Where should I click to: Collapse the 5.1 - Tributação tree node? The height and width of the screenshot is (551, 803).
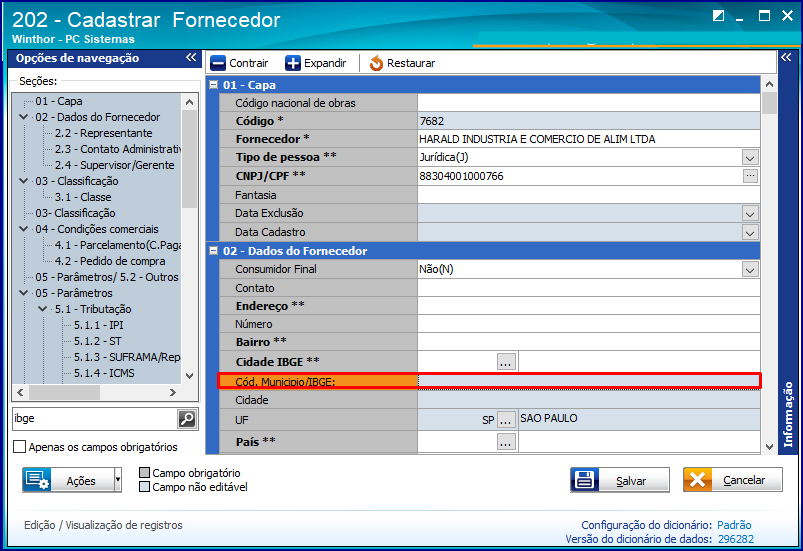pyautogui.click(x=43, y=309)
